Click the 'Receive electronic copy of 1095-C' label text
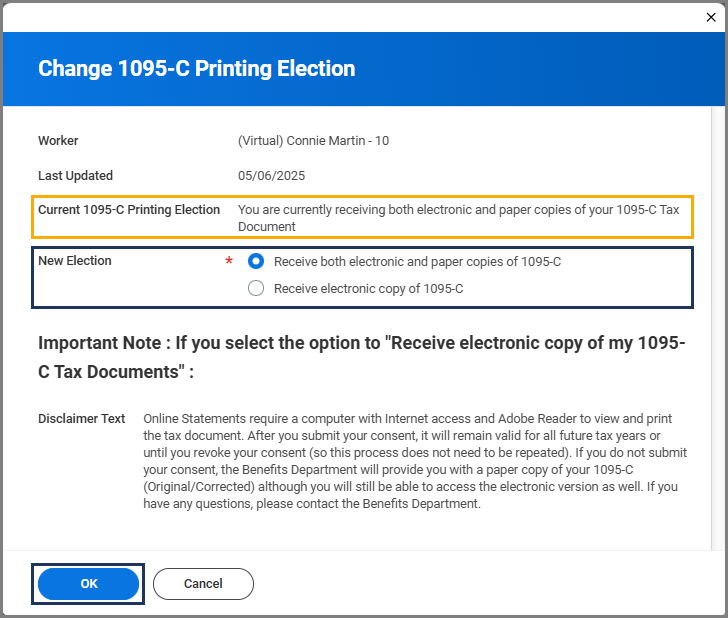This screenshot has height=618, width=728. [368, 289]
